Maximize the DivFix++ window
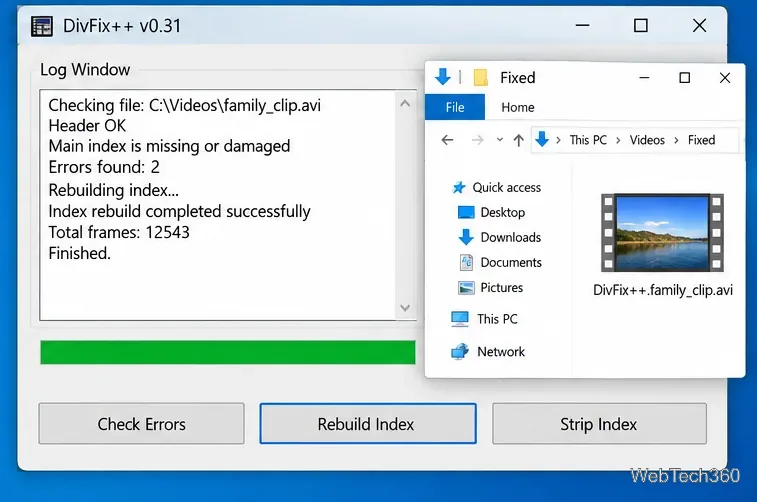Image resolution: width=757 pixels, height=502 pixels. (641, 25)
